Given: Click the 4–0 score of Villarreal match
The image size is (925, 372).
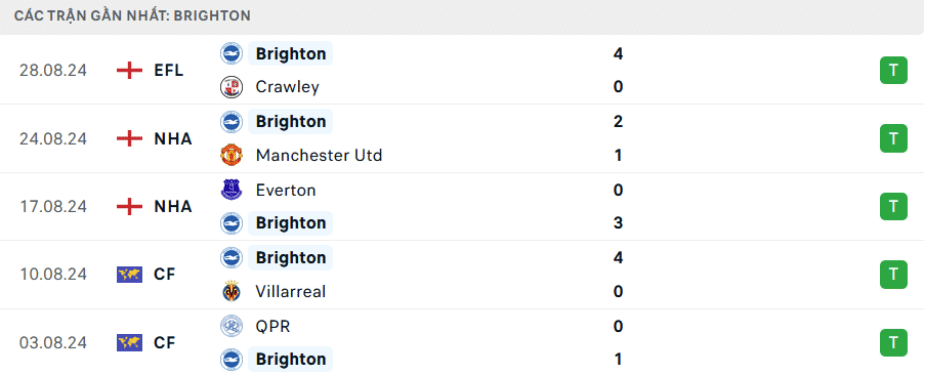Looking at the screenshot, I should pos(618,275).
